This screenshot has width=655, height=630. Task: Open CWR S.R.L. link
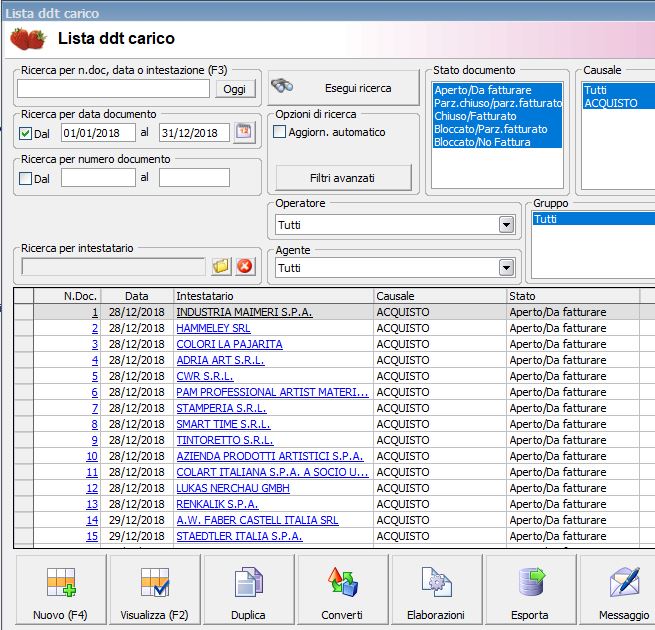pyautogui.click(x=205, y=376)
